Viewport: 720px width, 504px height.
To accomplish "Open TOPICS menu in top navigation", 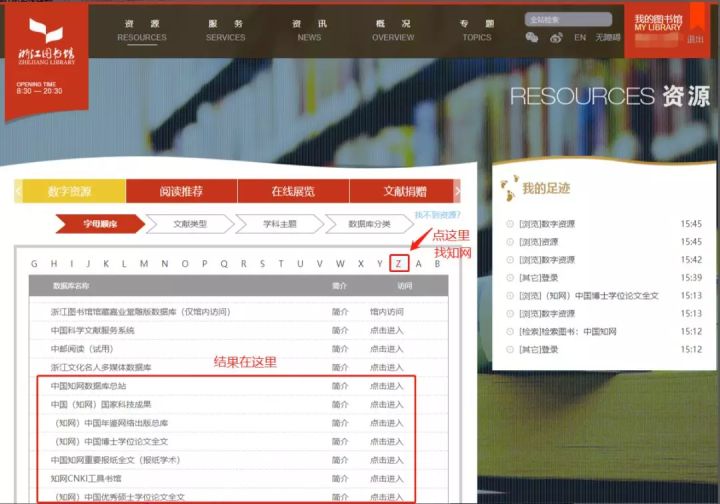I will [x=477, y=30].
